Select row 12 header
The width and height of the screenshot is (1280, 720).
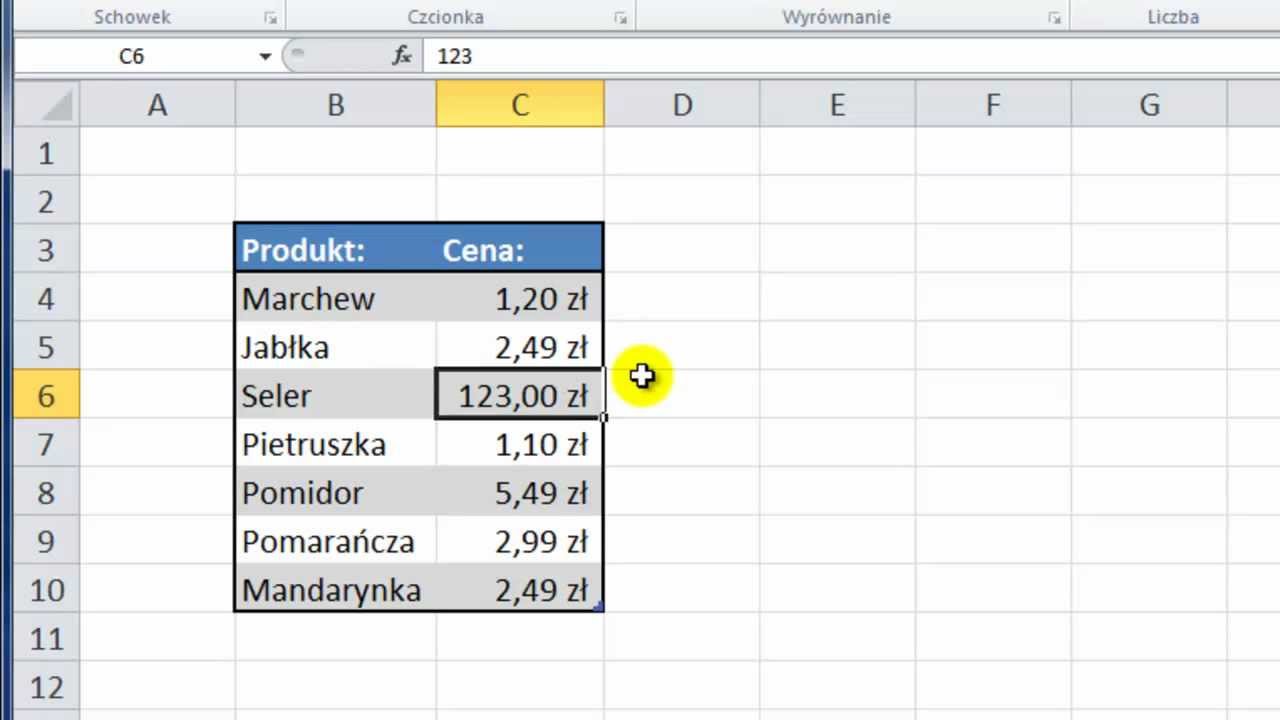47,686
